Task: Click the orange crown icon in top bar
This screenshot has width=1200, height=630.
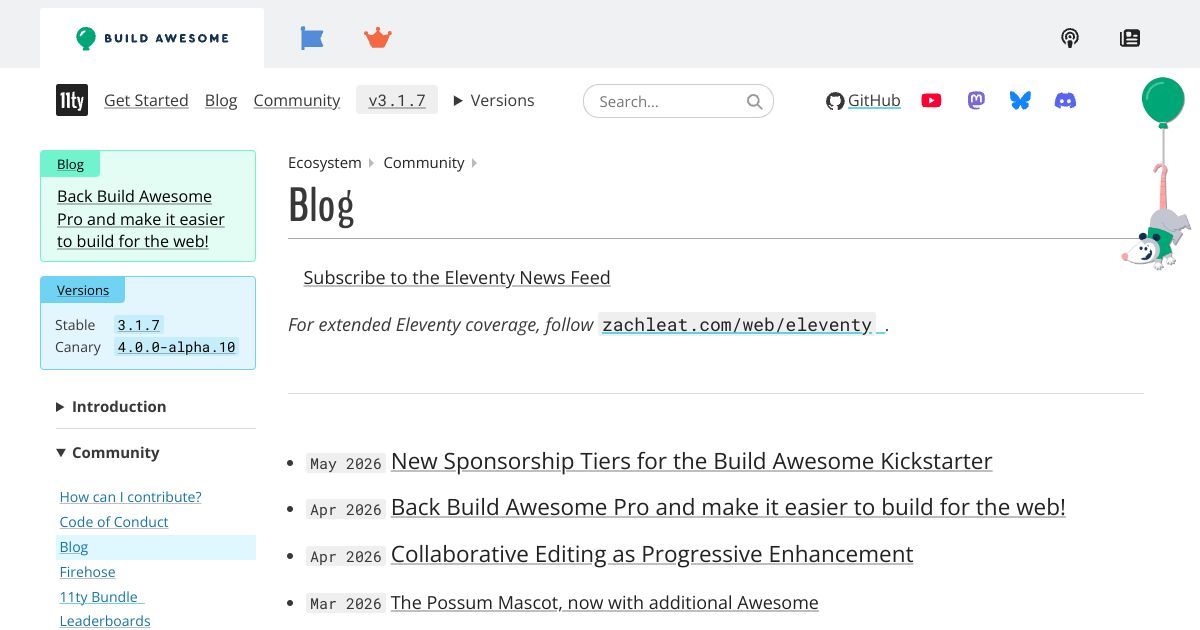Action: (x=378, y=38)
